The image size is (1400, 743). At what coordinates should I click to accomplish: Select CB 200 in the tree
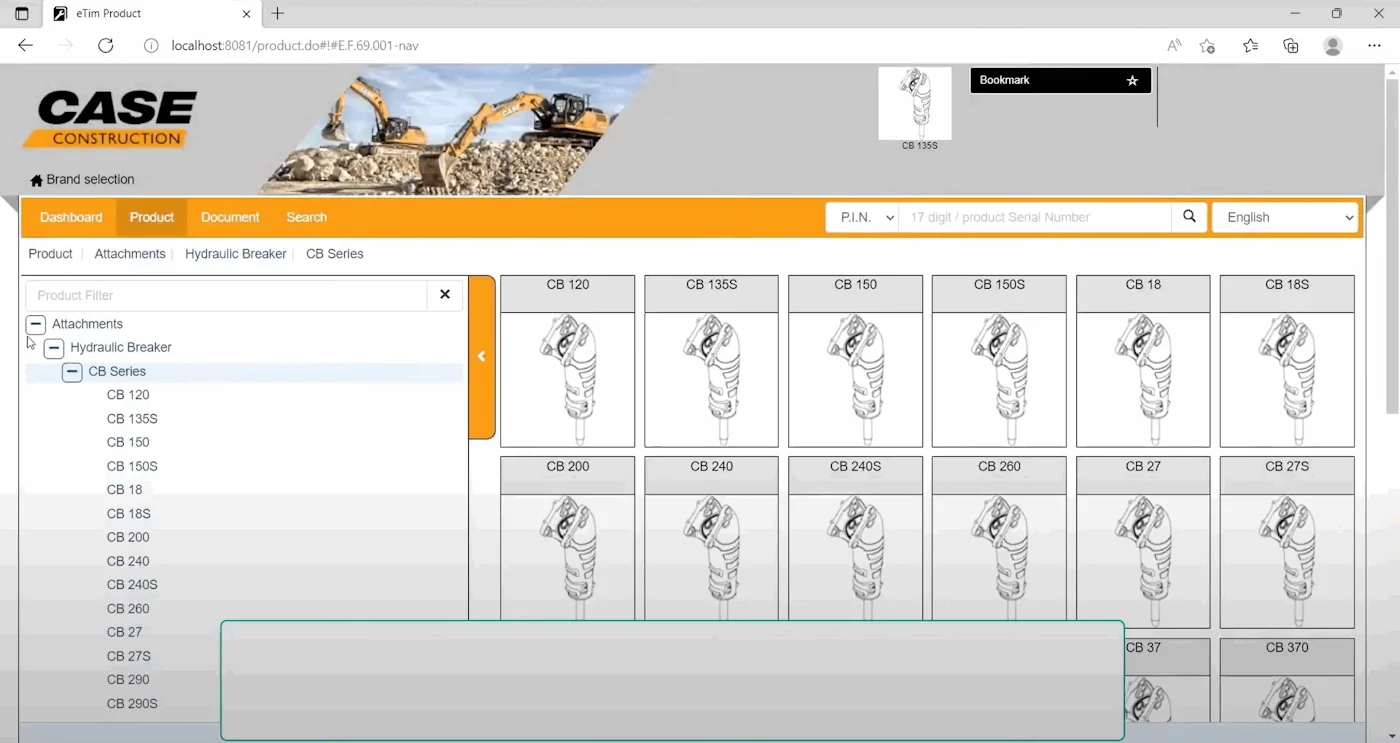tap(128, 537)
